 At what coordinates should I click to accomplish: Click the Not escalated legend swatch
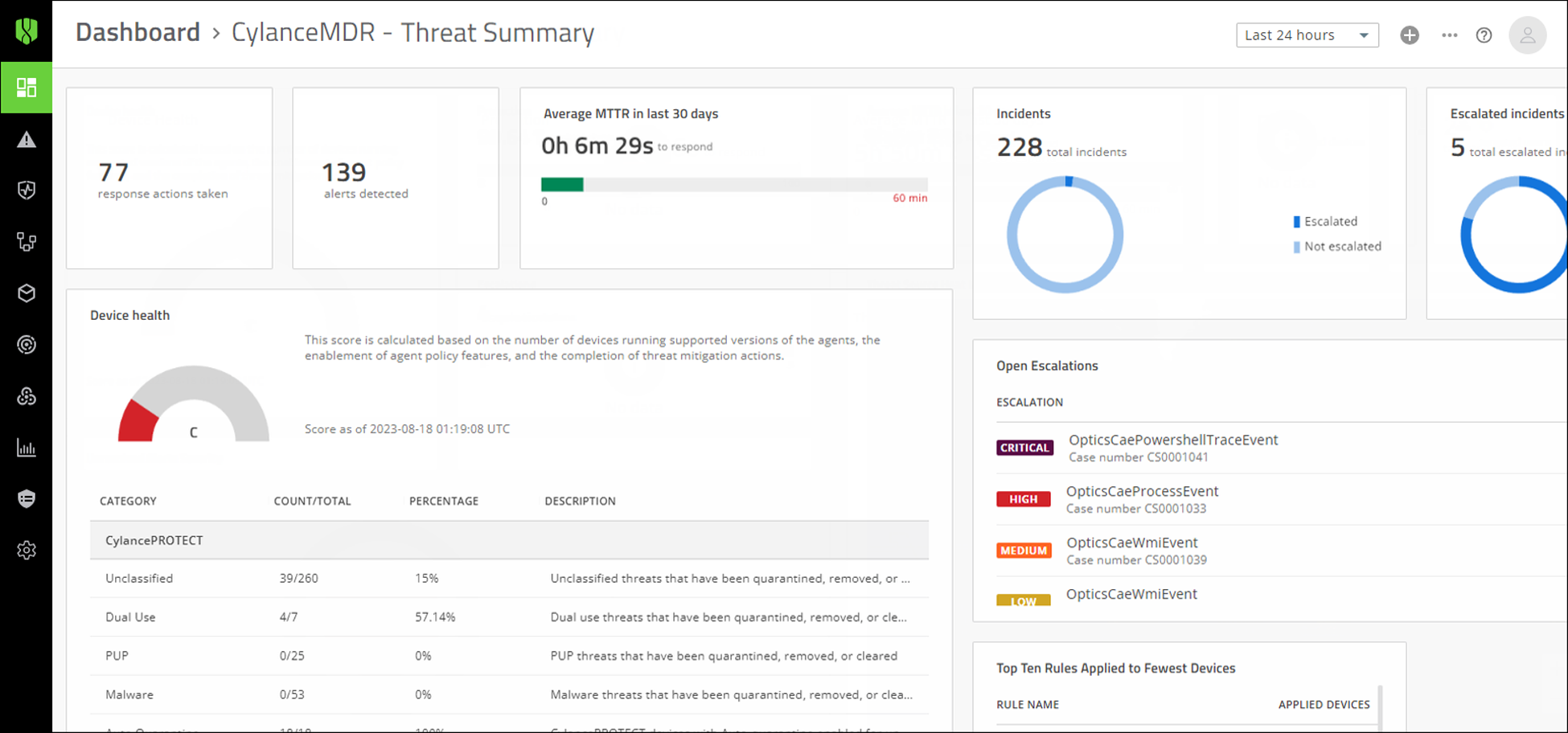click(1296, 247)
